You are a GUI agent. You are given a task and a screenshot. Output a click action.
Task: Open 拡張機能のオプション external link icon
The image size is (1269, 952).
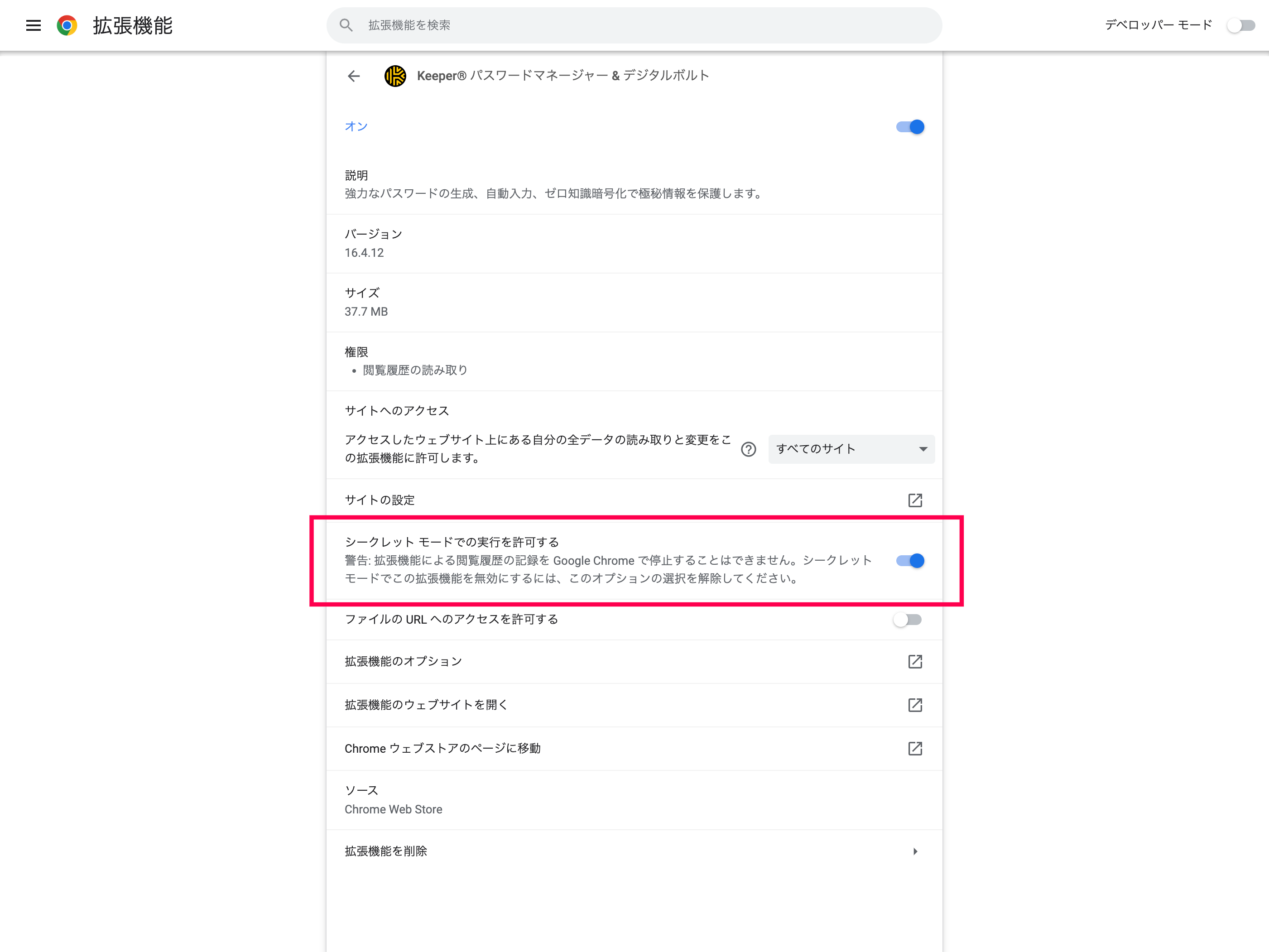(x=915, y=662)
